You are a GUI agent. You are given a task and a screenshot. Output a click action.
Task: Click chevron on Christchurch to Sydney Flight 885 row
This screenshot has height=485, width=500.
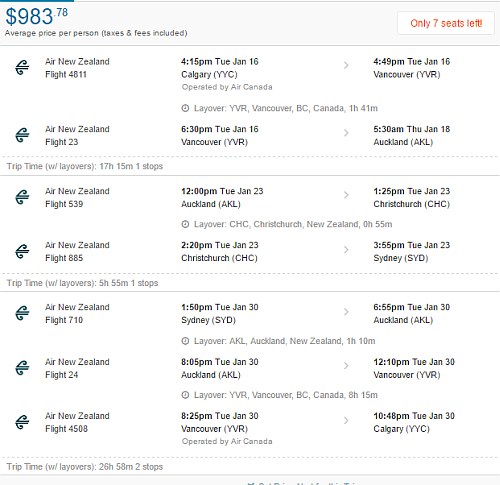pos(346,250)
